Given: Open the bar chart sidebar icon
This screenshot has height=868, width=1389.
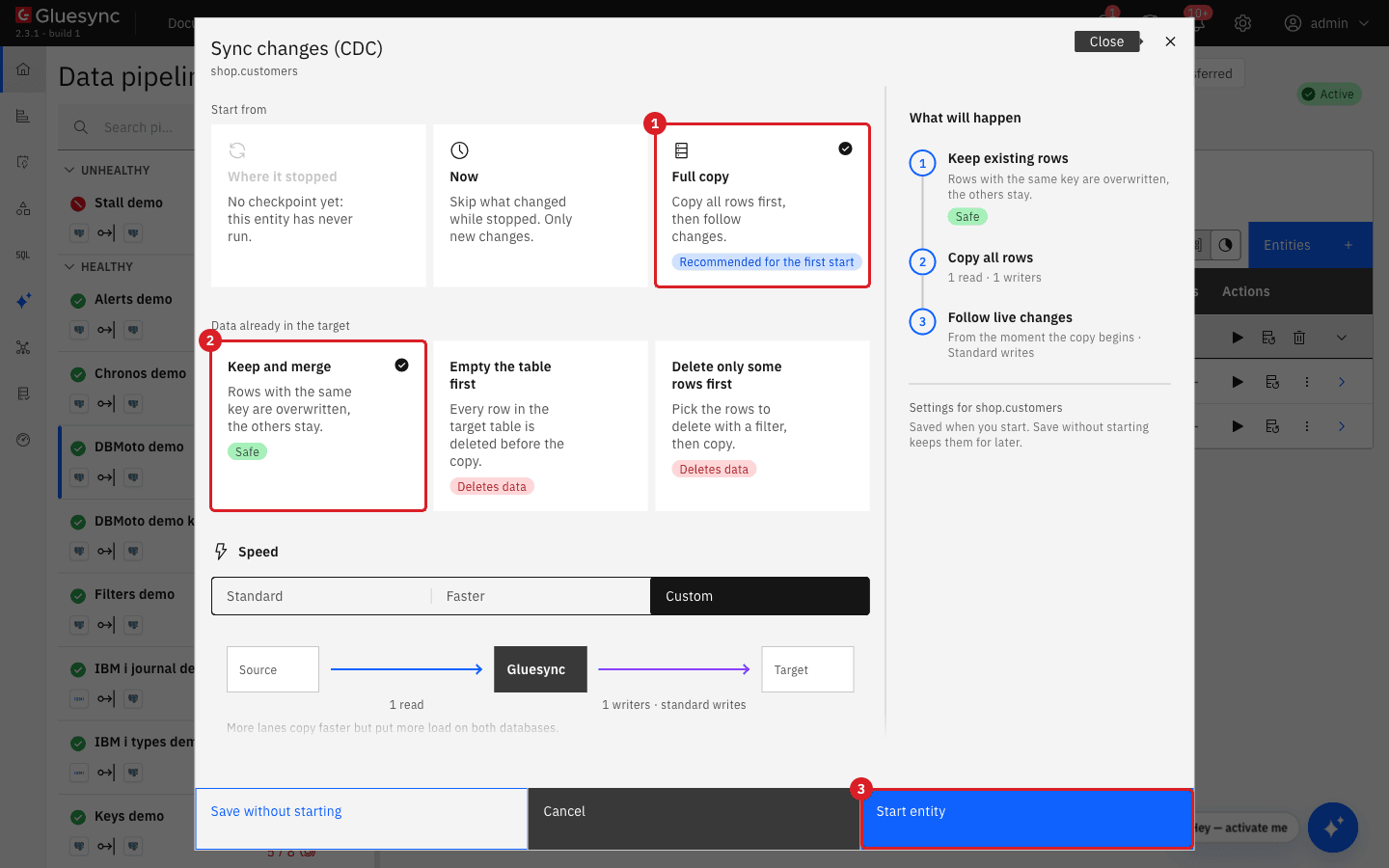Looking at the screenshot, I should [23, 116].
